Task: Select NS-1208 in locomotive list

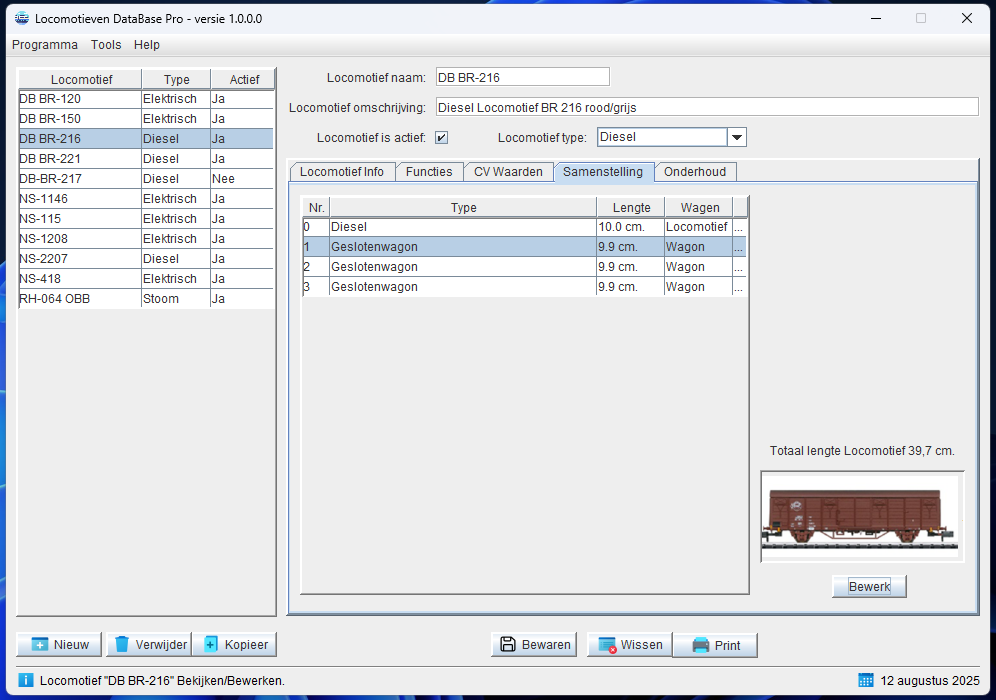Action: point(146,239)
